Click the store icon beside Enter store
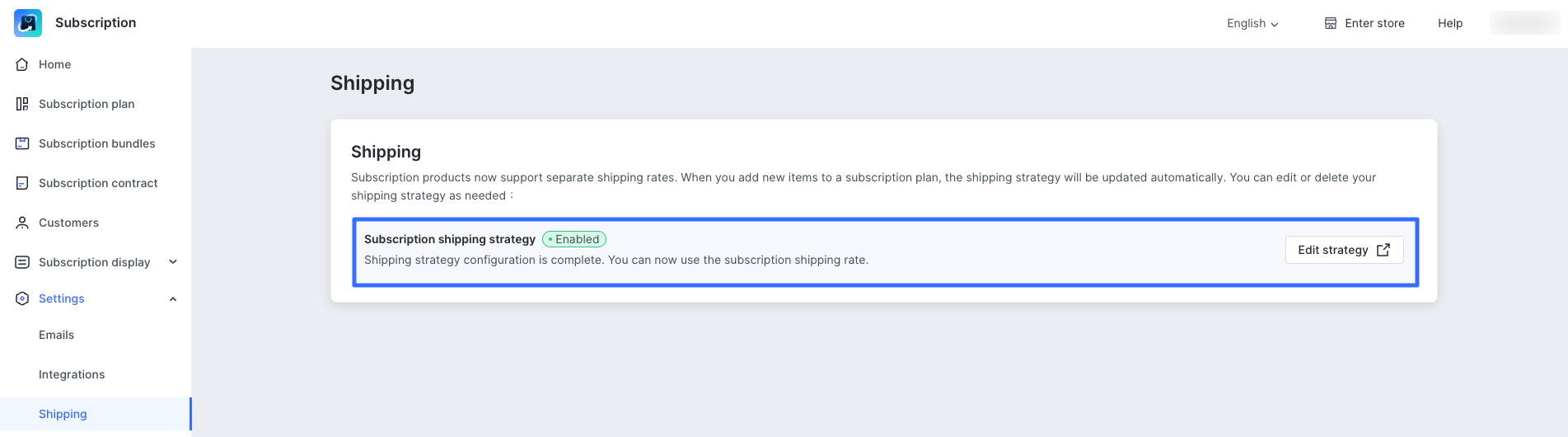 (x=1331, y=23)
